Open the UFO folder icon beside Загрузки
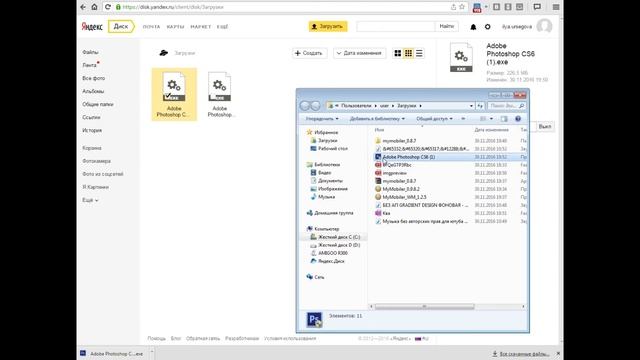The height and width of the screenshot is (360, 640). pyautogui.click(x=163, y=53)
